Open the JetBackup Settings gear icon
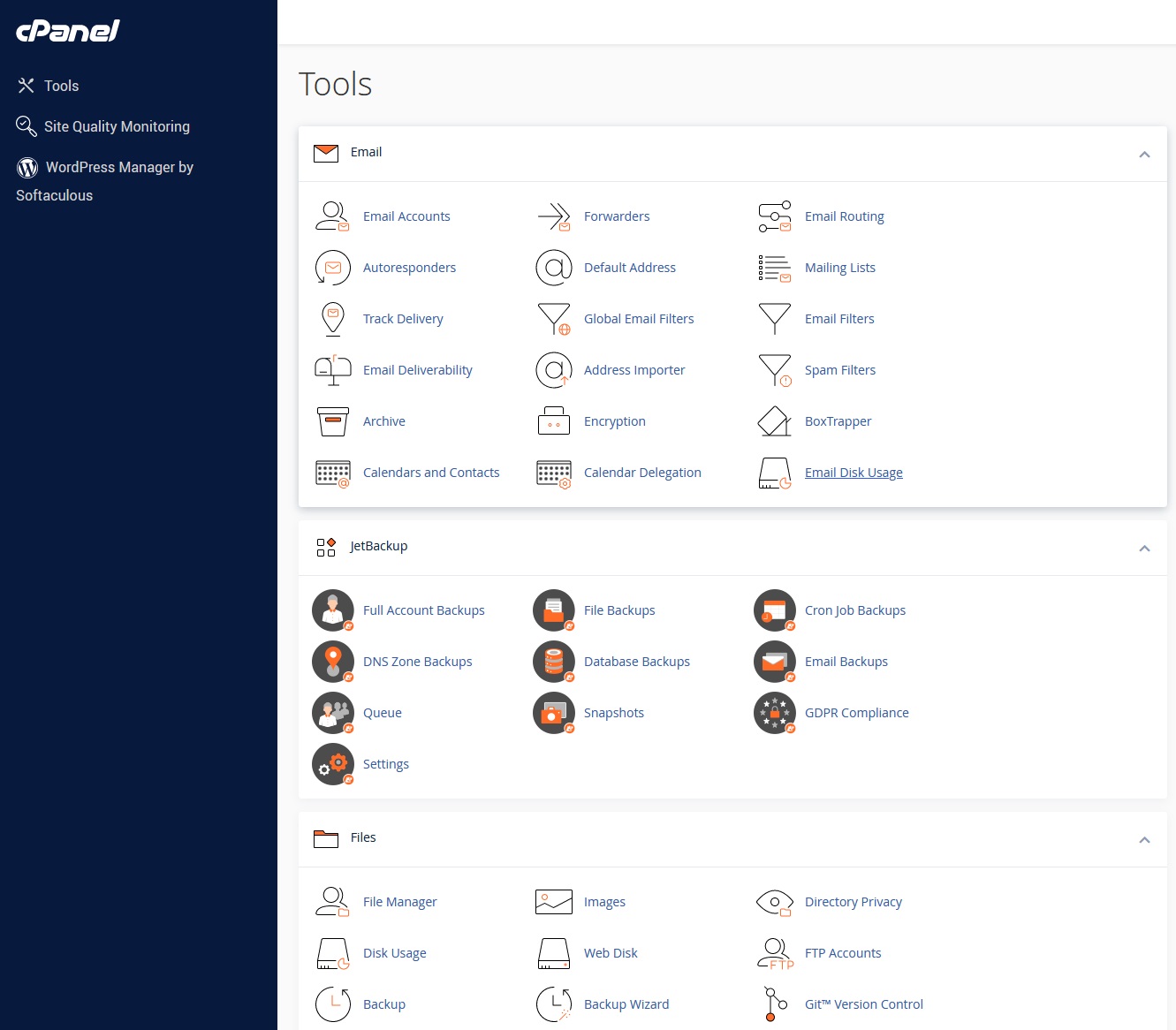 click(333, 764)
